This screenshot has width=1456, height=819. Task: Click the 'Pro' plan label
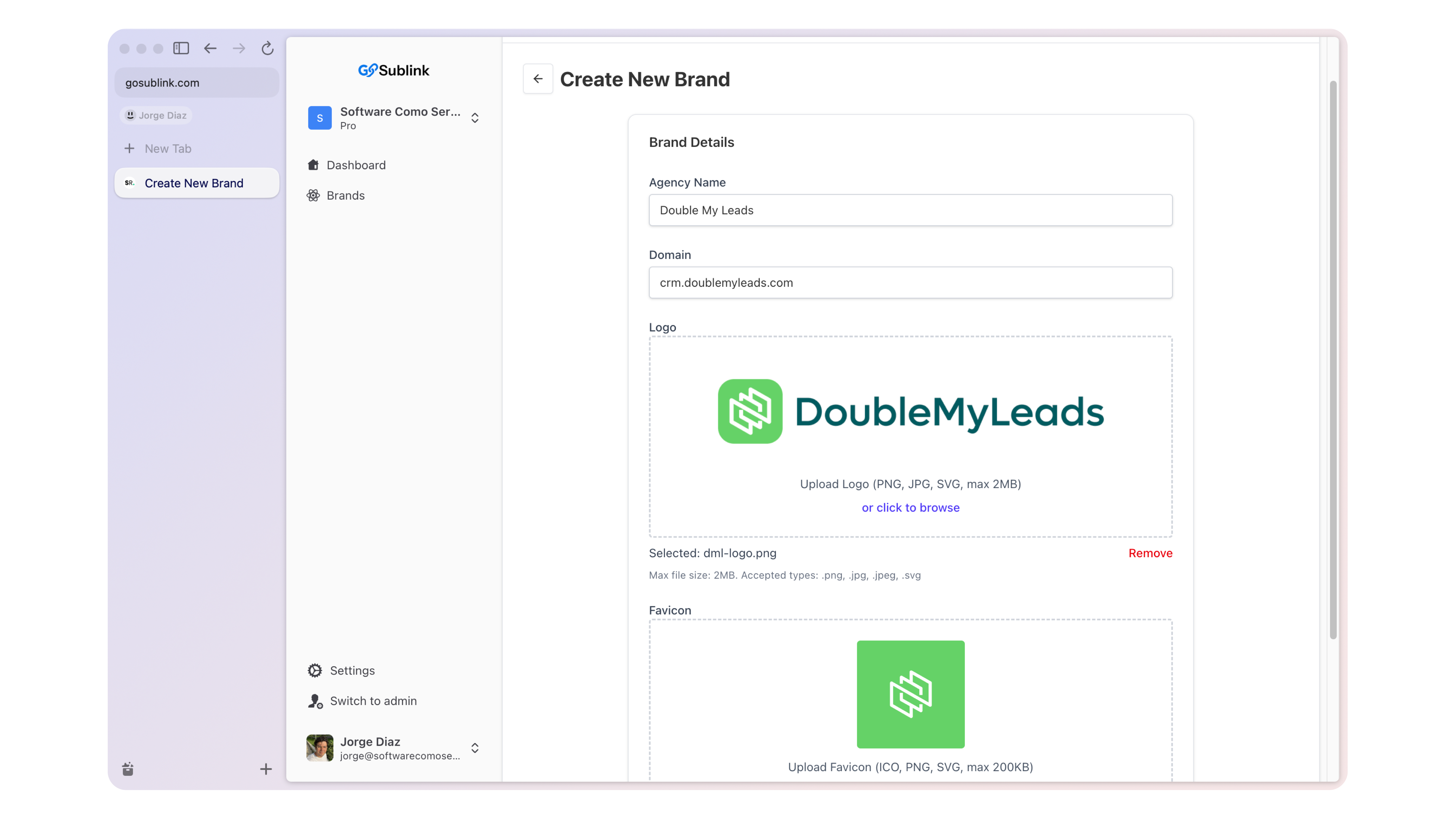pos(348,125)
